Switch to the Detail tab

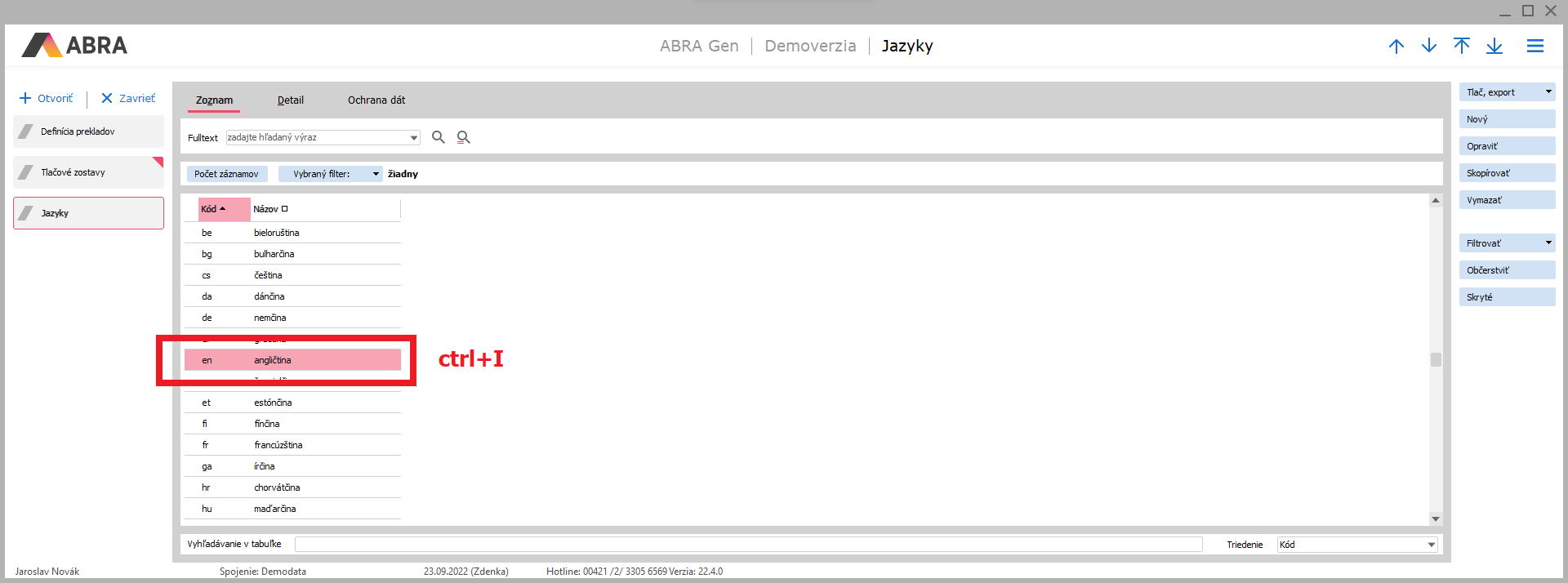click(290, 100)
